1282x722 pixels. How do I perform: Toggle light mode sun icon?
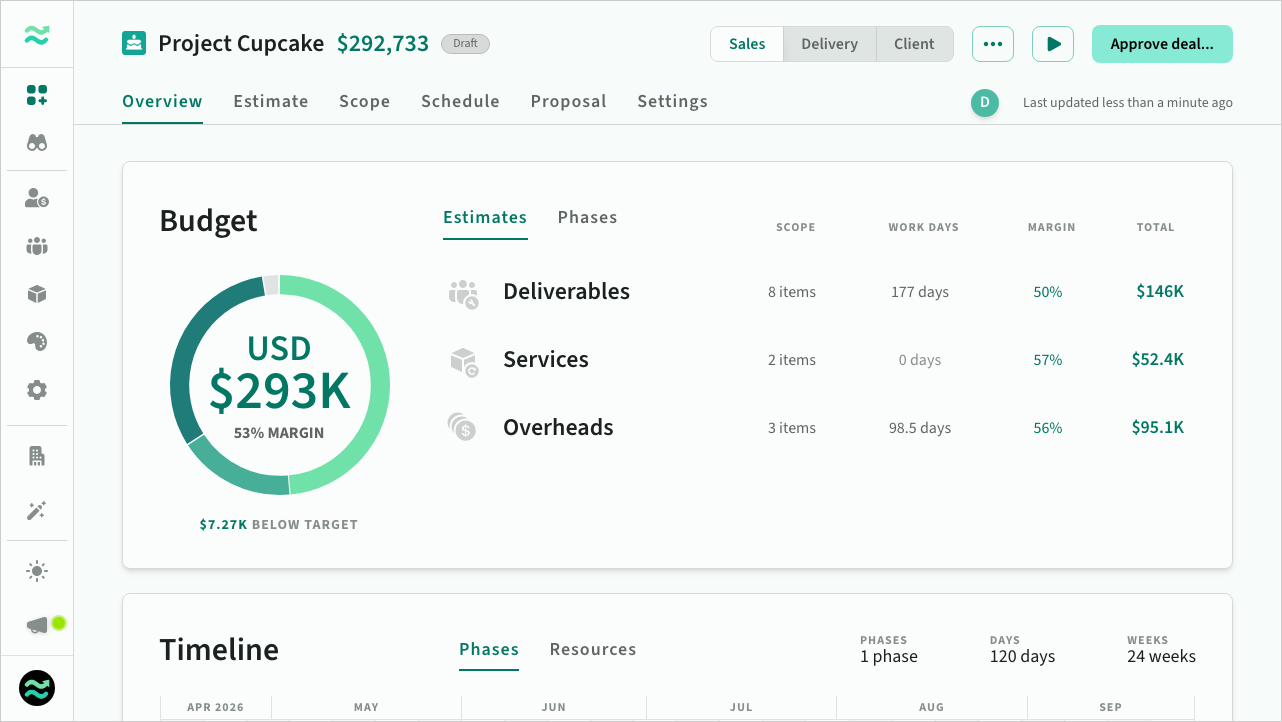[x=37, y=572]
